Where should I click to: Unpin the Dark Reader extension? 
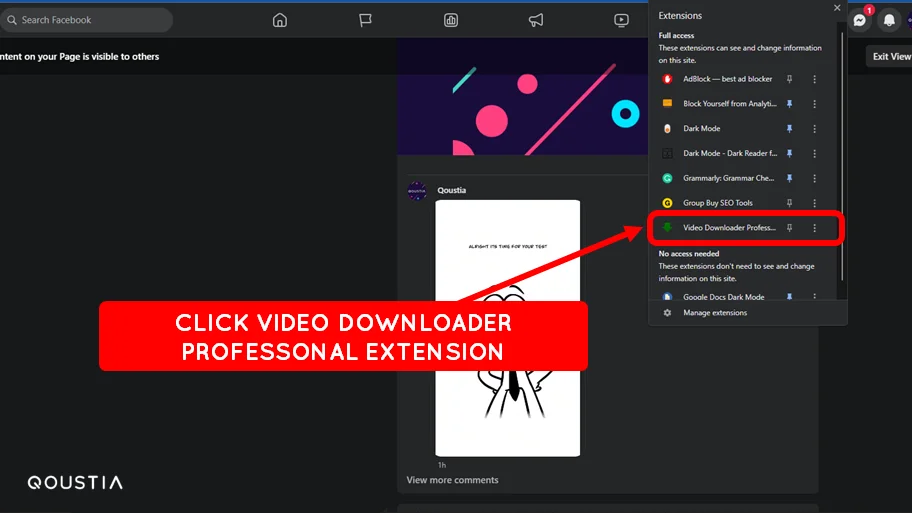[789, 154]
